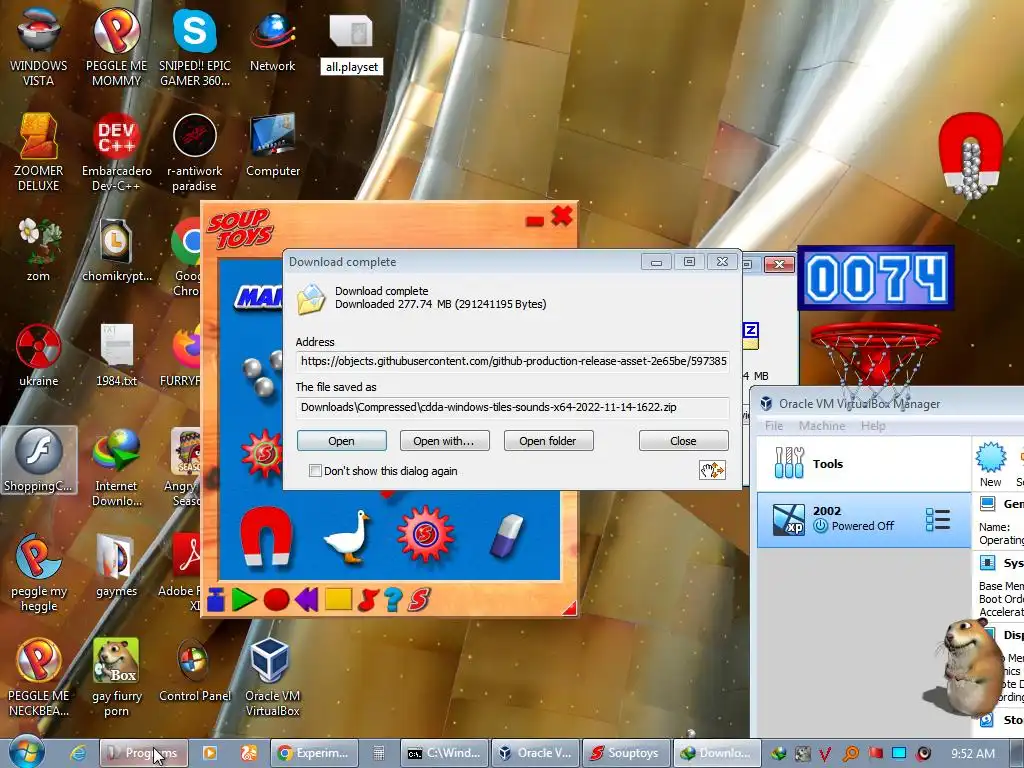Select the chomikrypt clock icon

(116, 249)
